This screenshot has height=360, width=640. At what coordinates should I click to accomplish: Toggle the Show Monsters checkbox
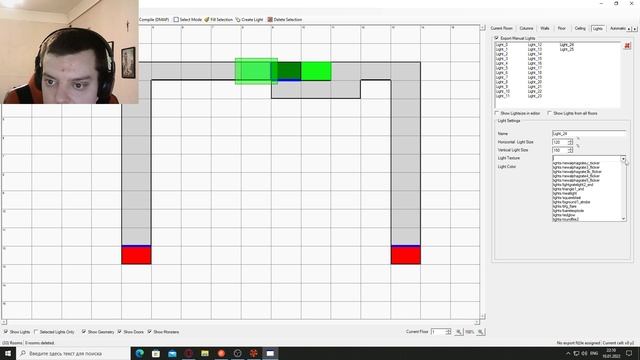[x=149, y=332]
